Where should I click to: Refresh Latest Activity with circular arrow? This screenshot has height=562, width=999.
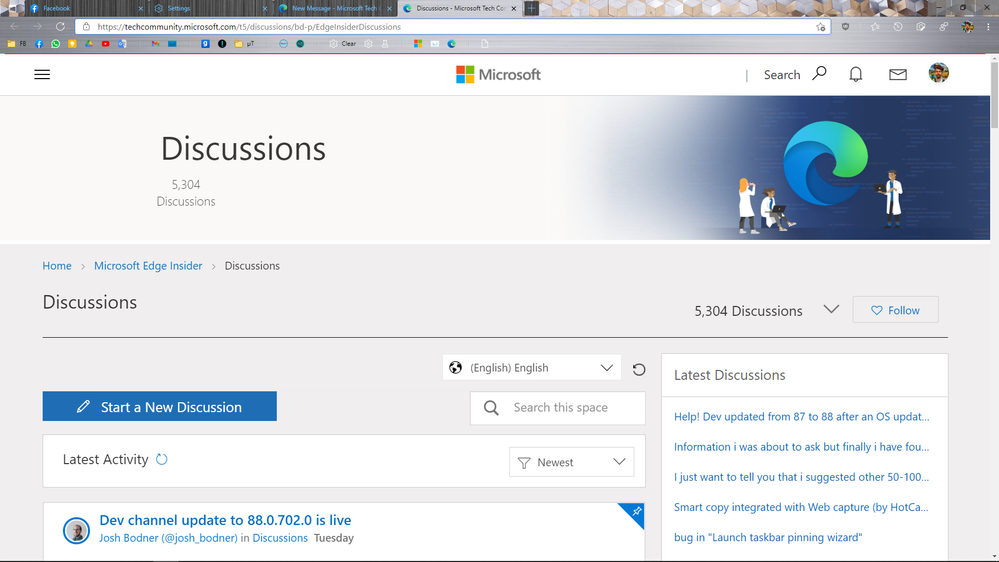162,459
